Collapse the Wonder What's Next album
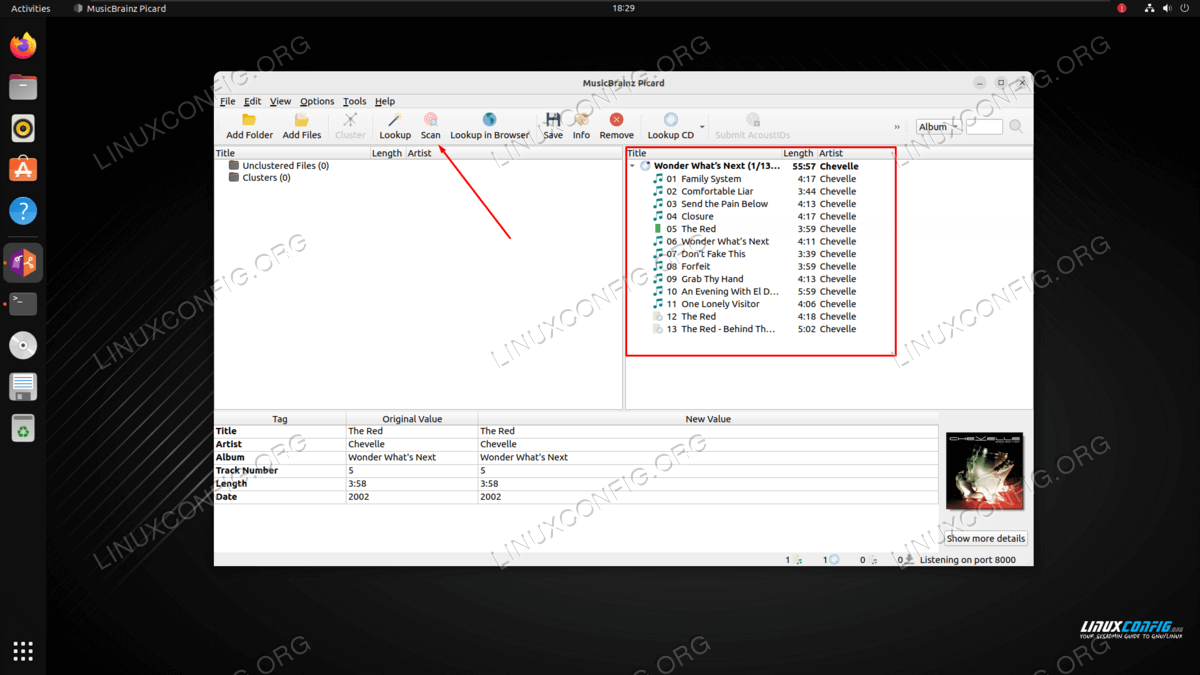 coord(633,167)
